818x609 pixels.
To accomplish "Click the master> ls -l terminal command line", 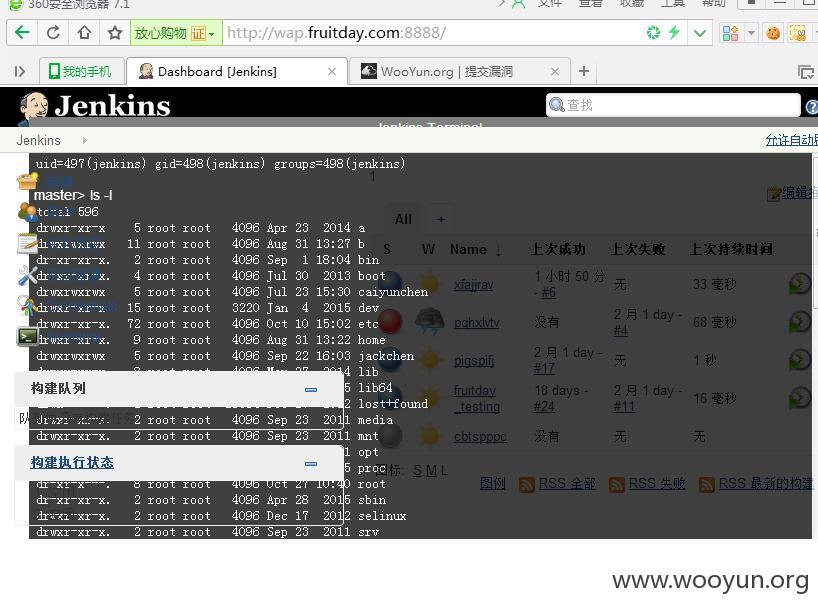I will (x=73, y=195).
